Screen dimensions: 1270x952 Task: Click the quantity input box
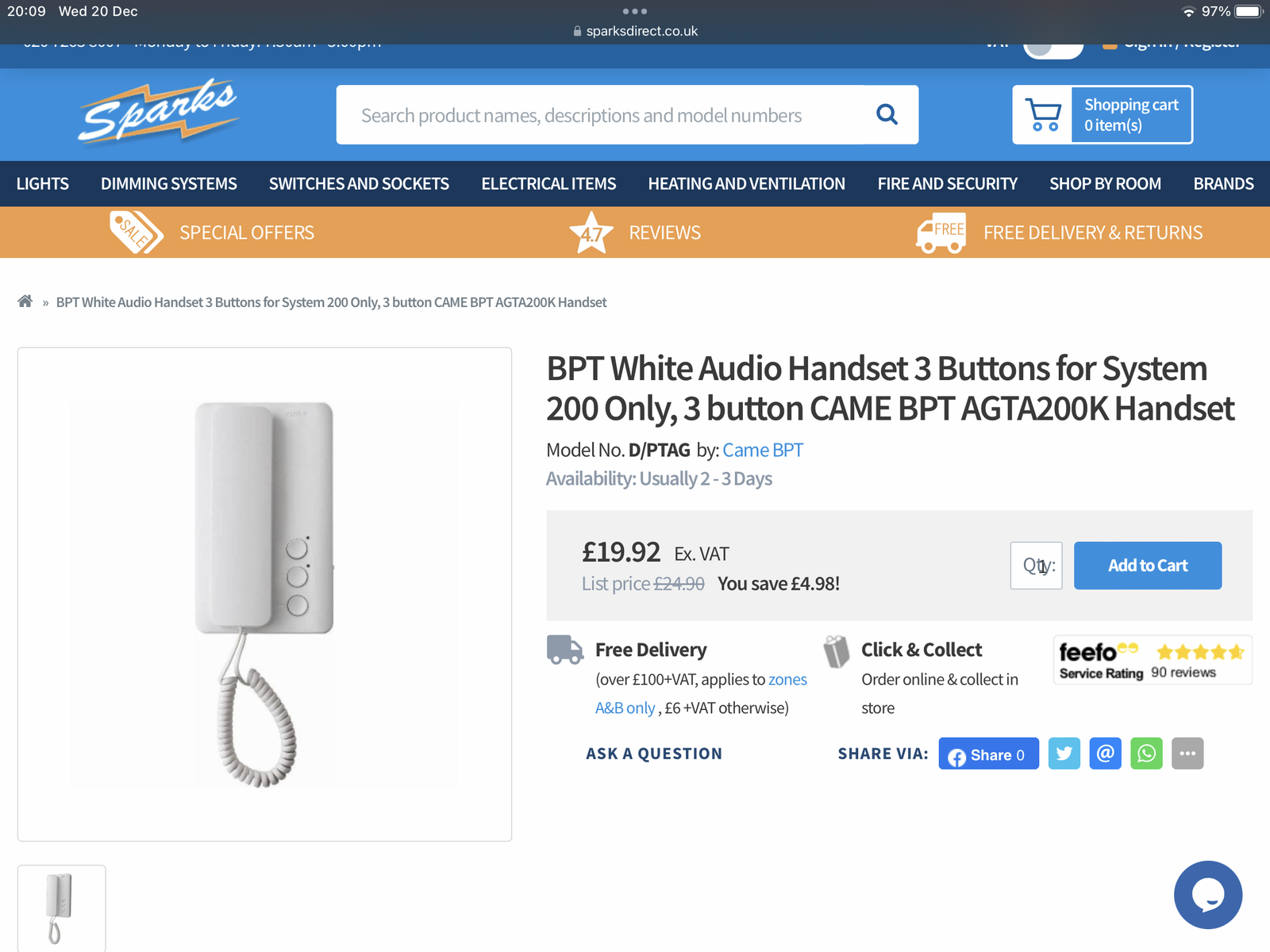(1036, 566)
